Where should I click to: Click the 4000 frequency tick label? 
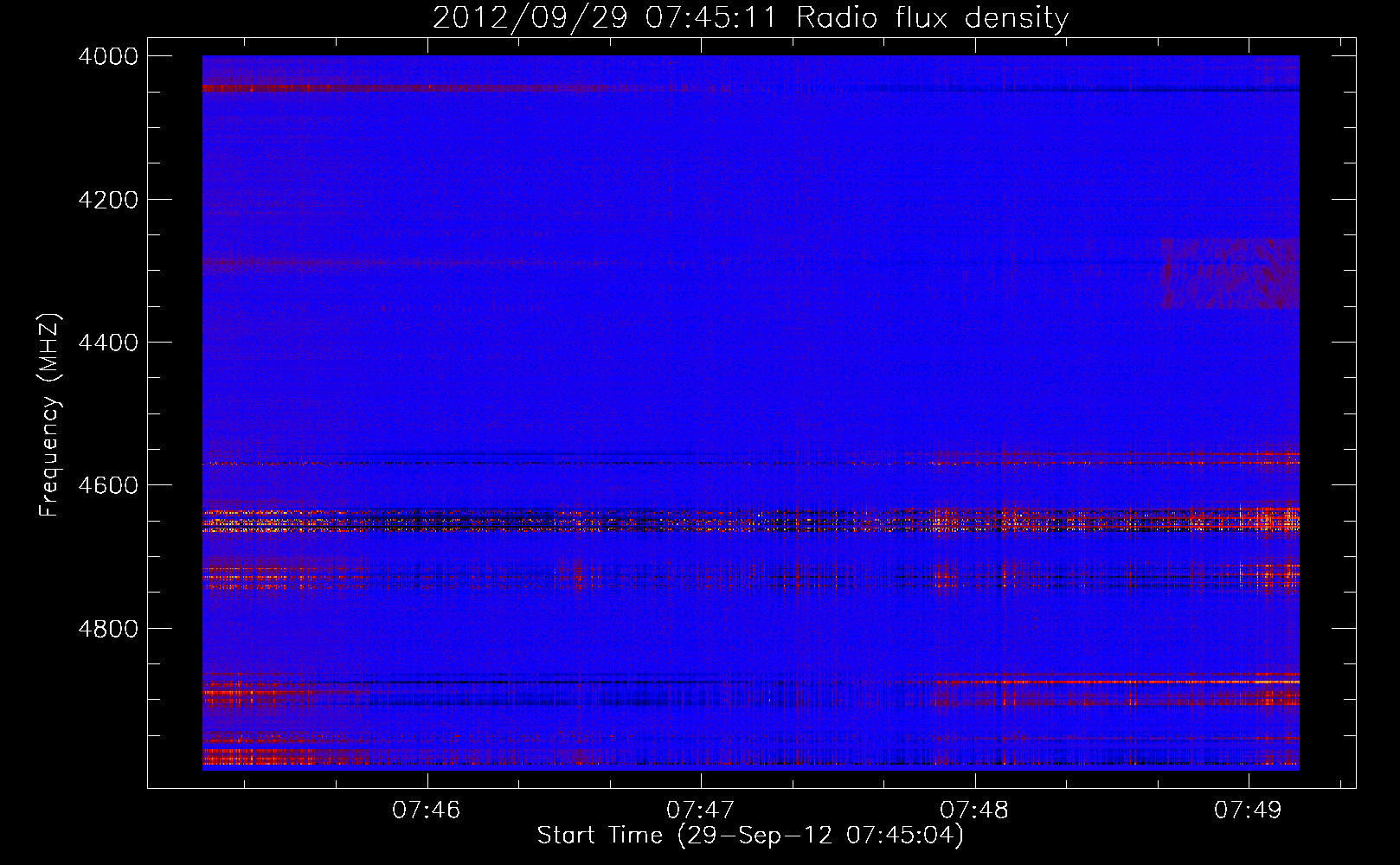pos(108,56)
